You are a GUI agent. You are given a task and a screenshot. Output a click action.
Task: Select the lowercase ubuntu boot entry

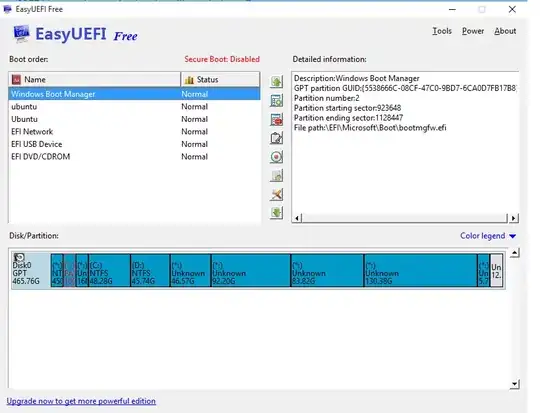point(134,106)
